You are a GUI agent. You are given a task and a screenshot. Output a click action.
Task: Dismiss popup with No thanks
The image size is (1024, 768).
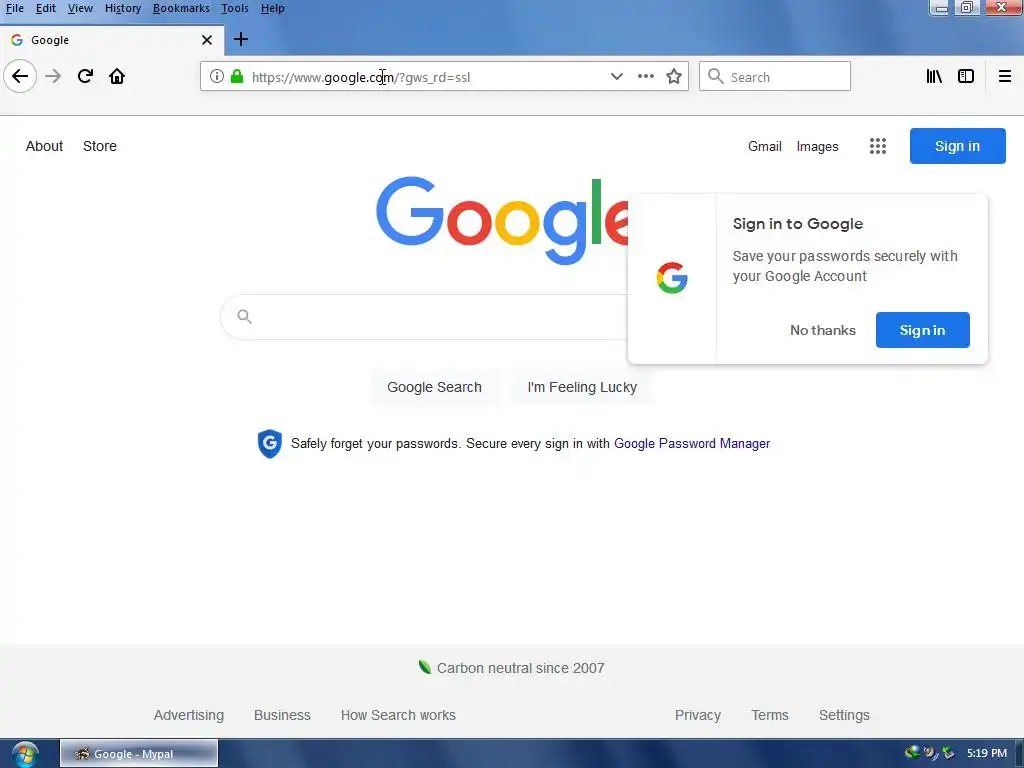point(823,330)
